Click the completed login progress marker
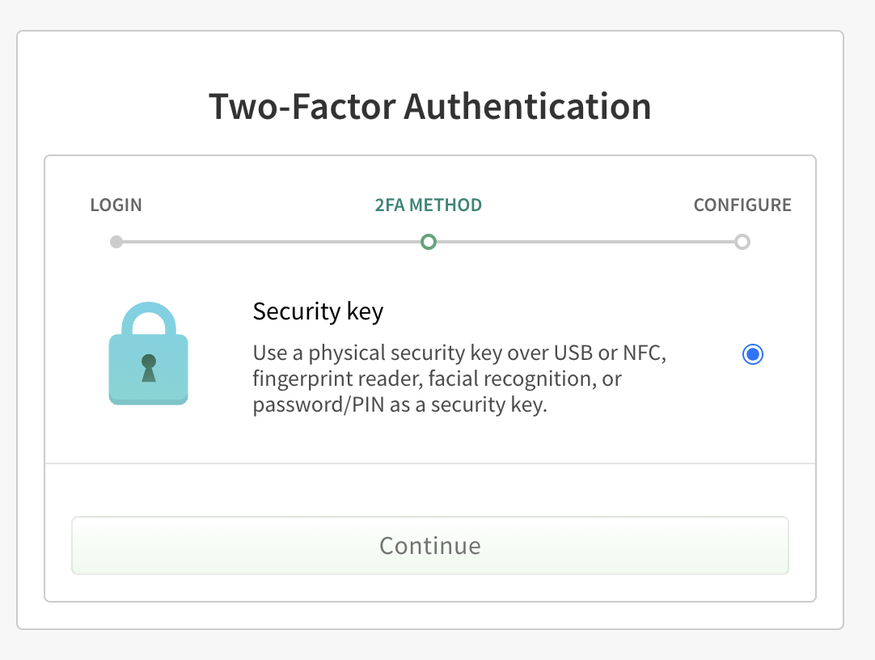Screen dimensions: 875x660 click(116, 241)
